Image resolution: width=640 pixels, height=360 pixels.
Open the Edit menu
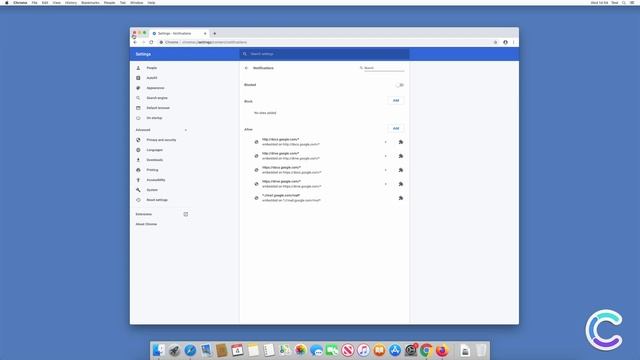point(45,2)
